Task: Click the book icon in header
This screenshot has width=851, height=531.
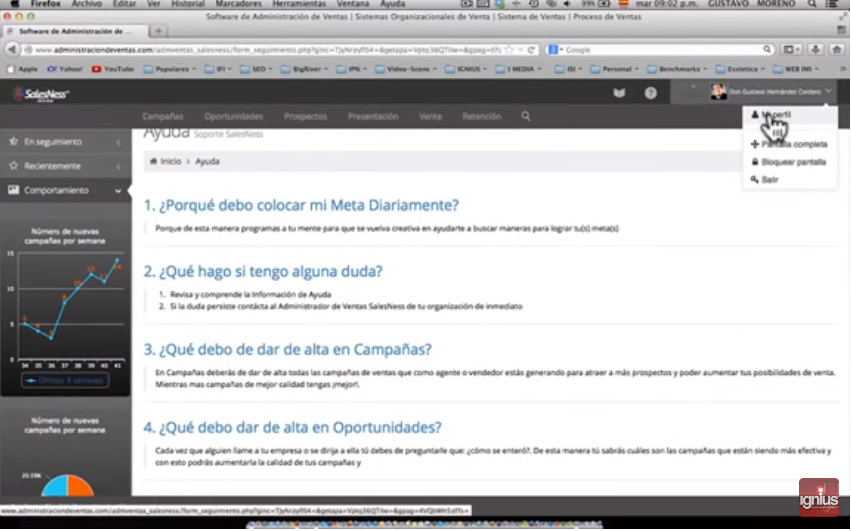Action: (619, 93)
